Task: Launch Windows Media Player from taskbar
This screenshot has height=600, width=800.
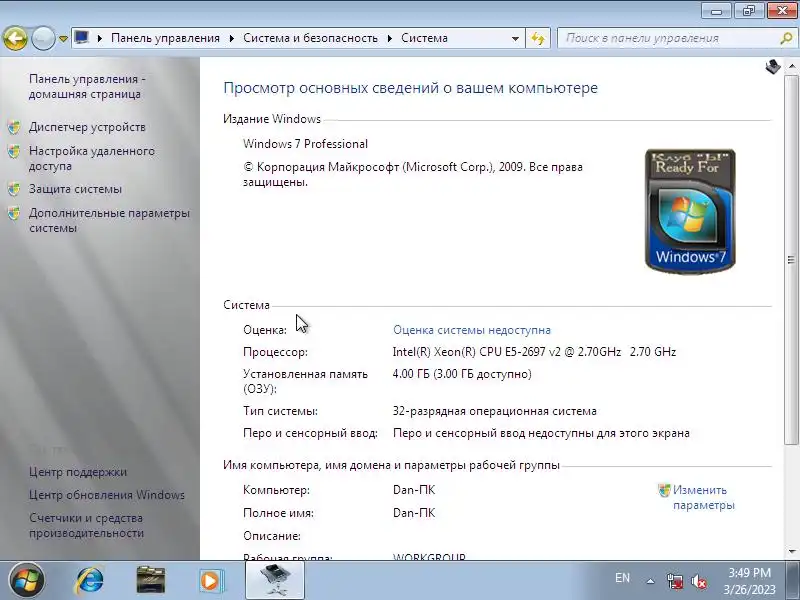Action: 211,581
